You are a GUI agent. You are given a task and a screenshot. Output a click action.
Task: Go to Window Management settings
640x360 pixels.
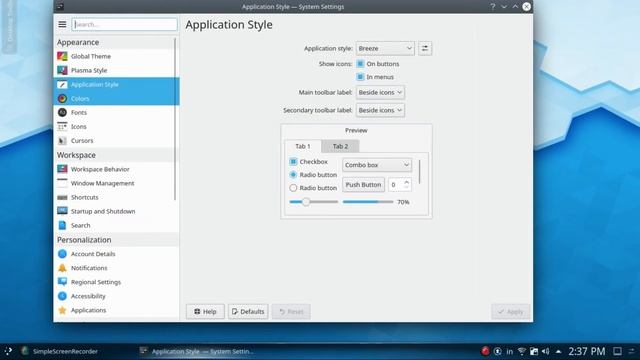(x=102, y=183)
